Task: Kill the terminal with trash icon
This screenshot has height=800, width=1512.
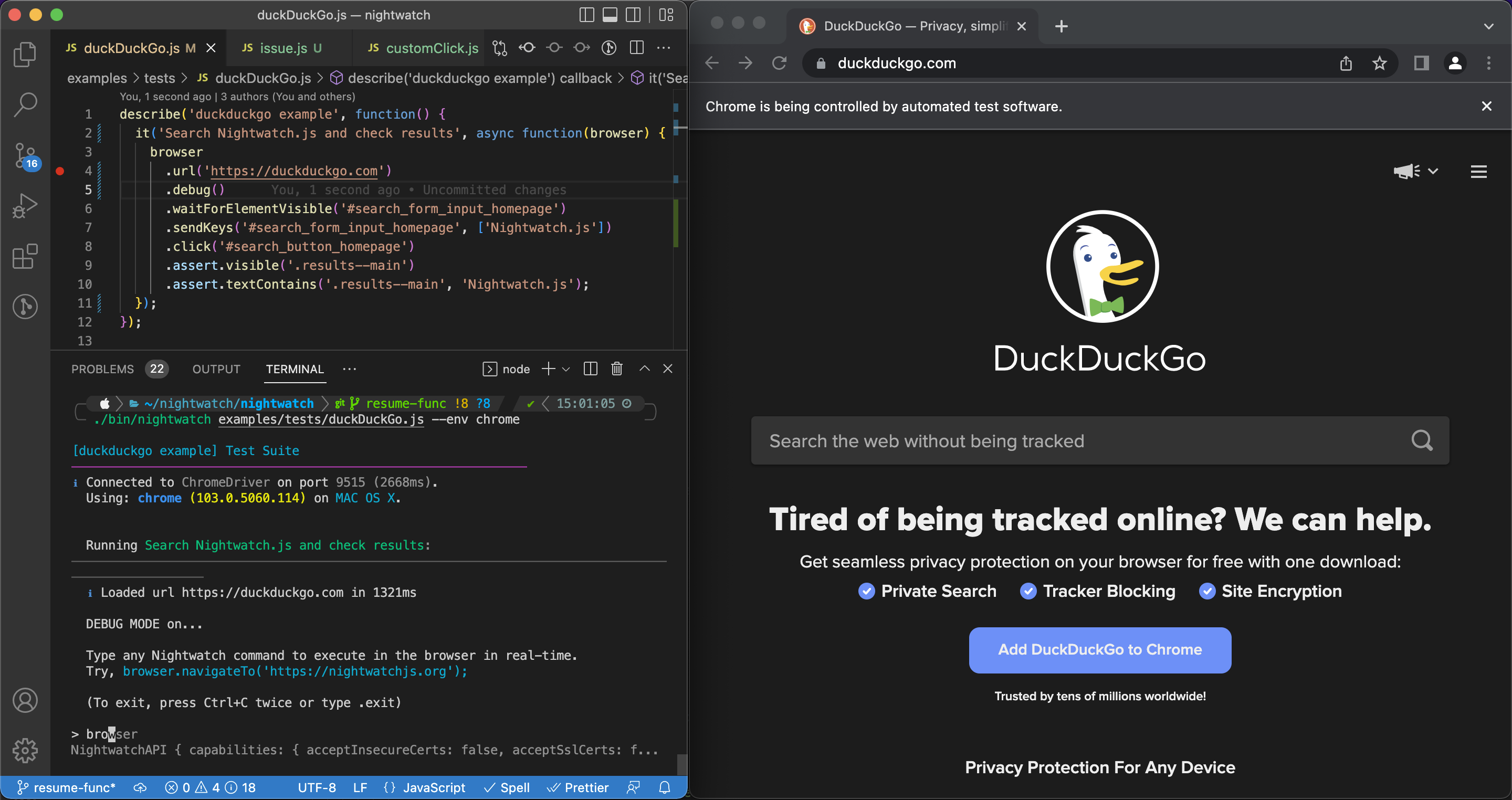Action: point(617,369)
